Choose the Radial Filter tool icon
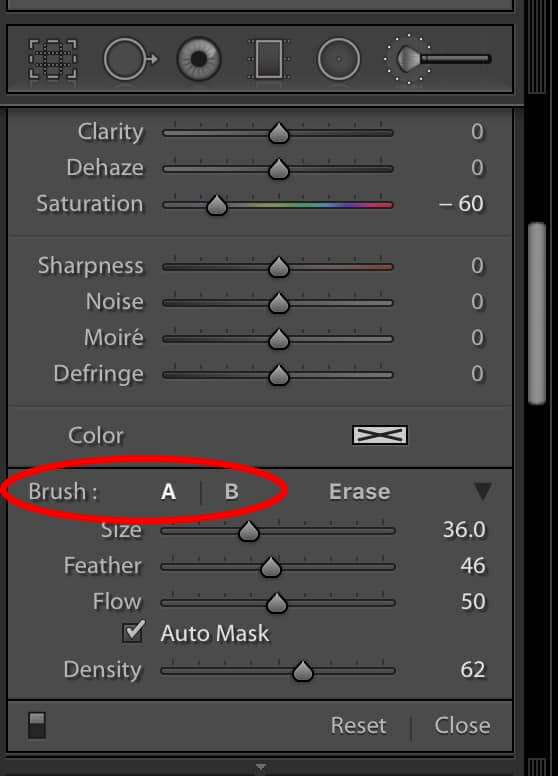The width and height of the screenshot is (558, 776). [339, 59]
